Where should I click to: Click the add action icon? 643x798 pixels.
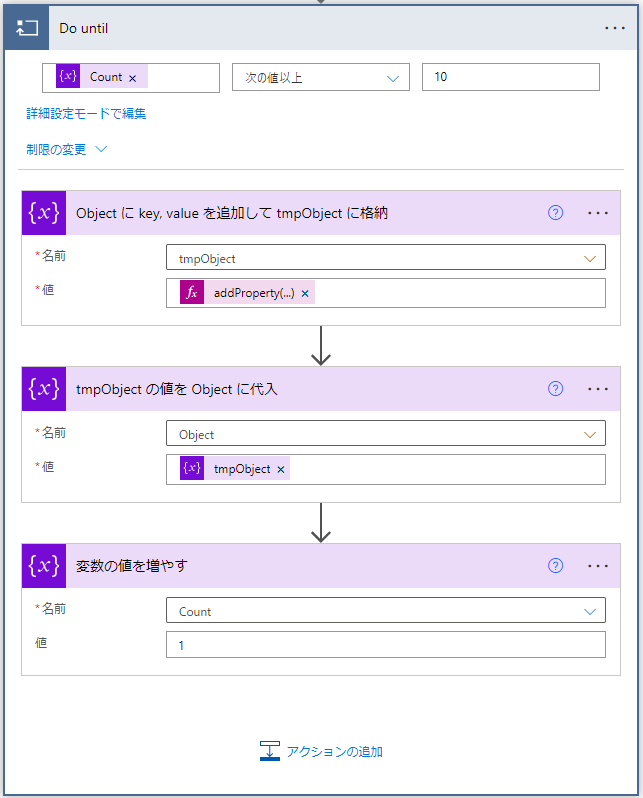coord(270,751)
